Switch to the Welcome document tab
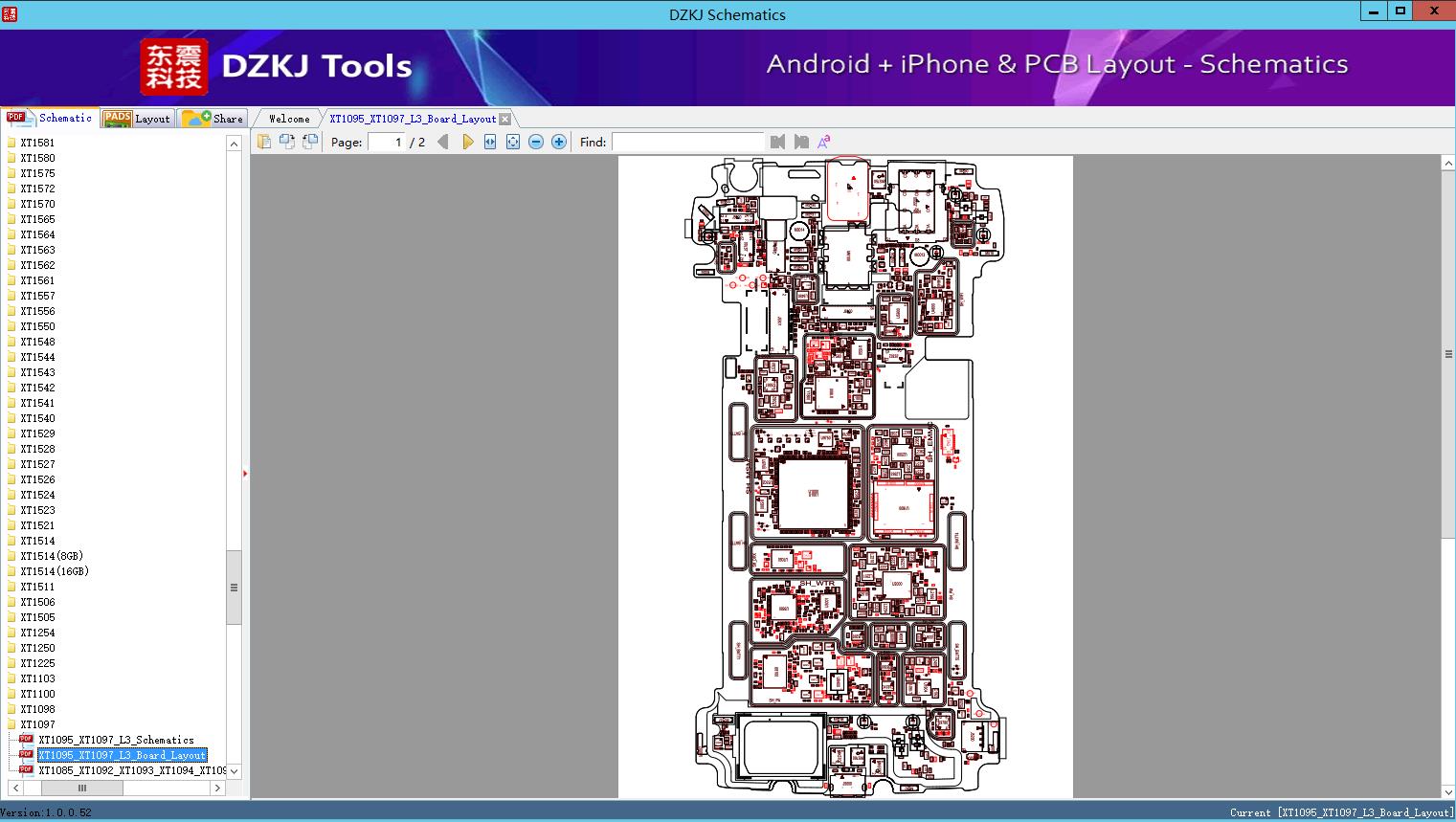The width and height of the screenshot is (1456, 822). [289, 119]
